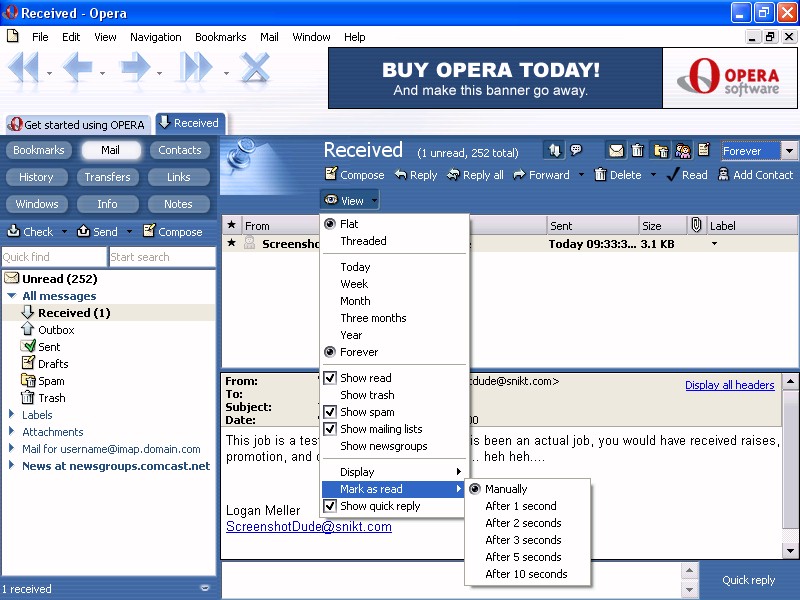The height and width of the screenshot is (600, 800).
Task: Open the ScreenshotDude@snikt.com email link
Action: pos(309,527)
